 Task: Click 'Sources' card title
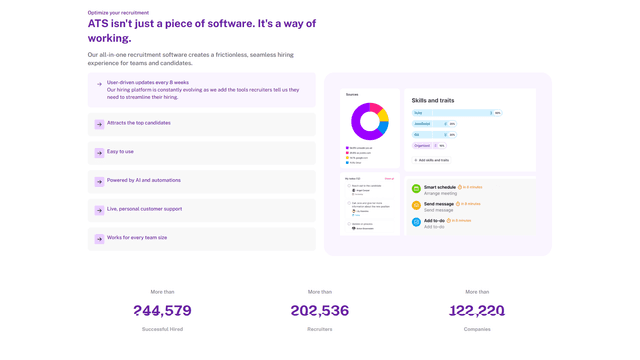click(x=352, y=94)
